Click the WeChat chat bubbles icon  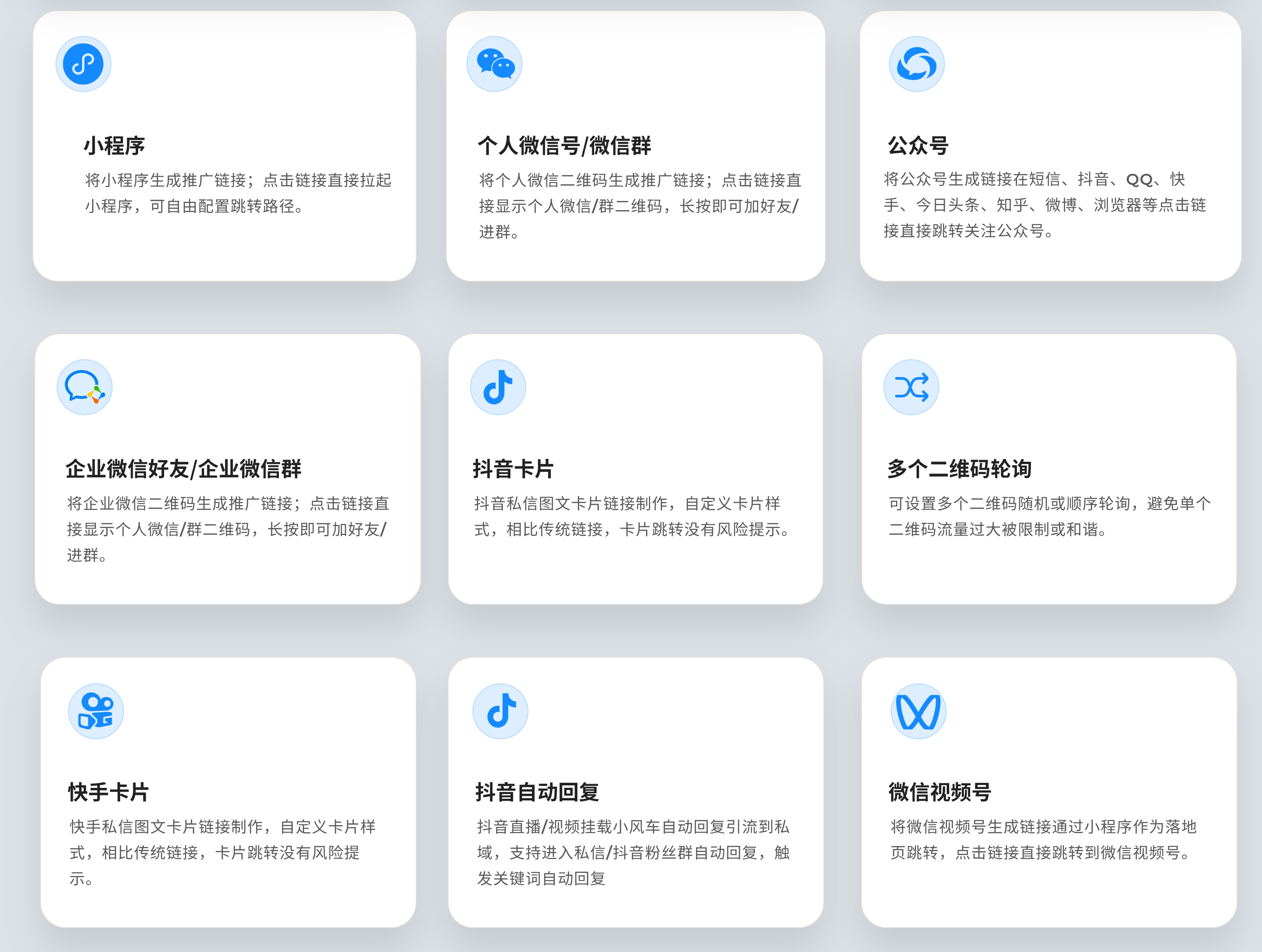(494, 64)
